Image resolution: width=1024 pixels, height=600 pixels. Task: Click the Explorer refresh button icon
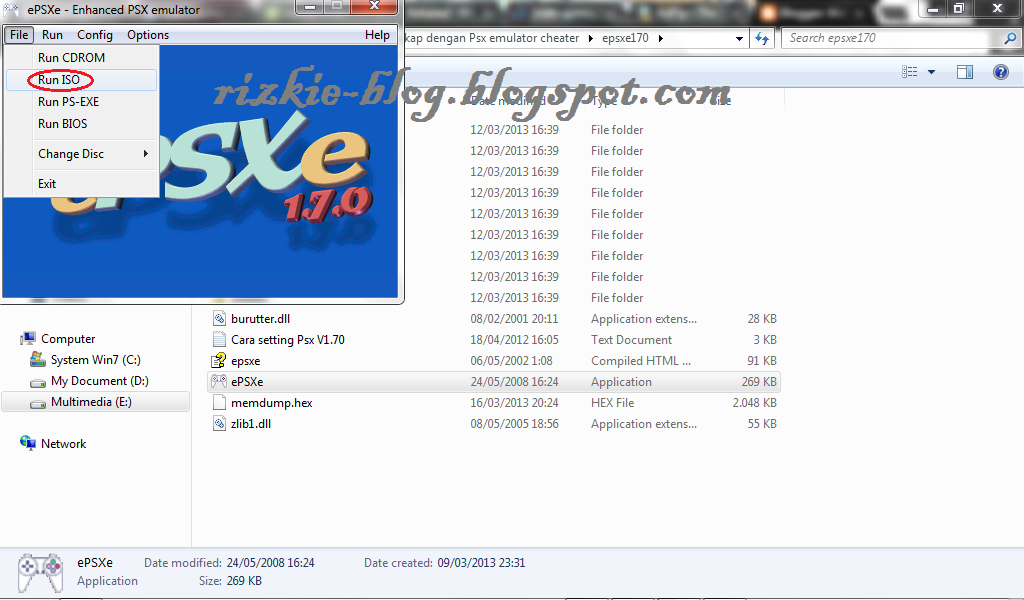761,39
